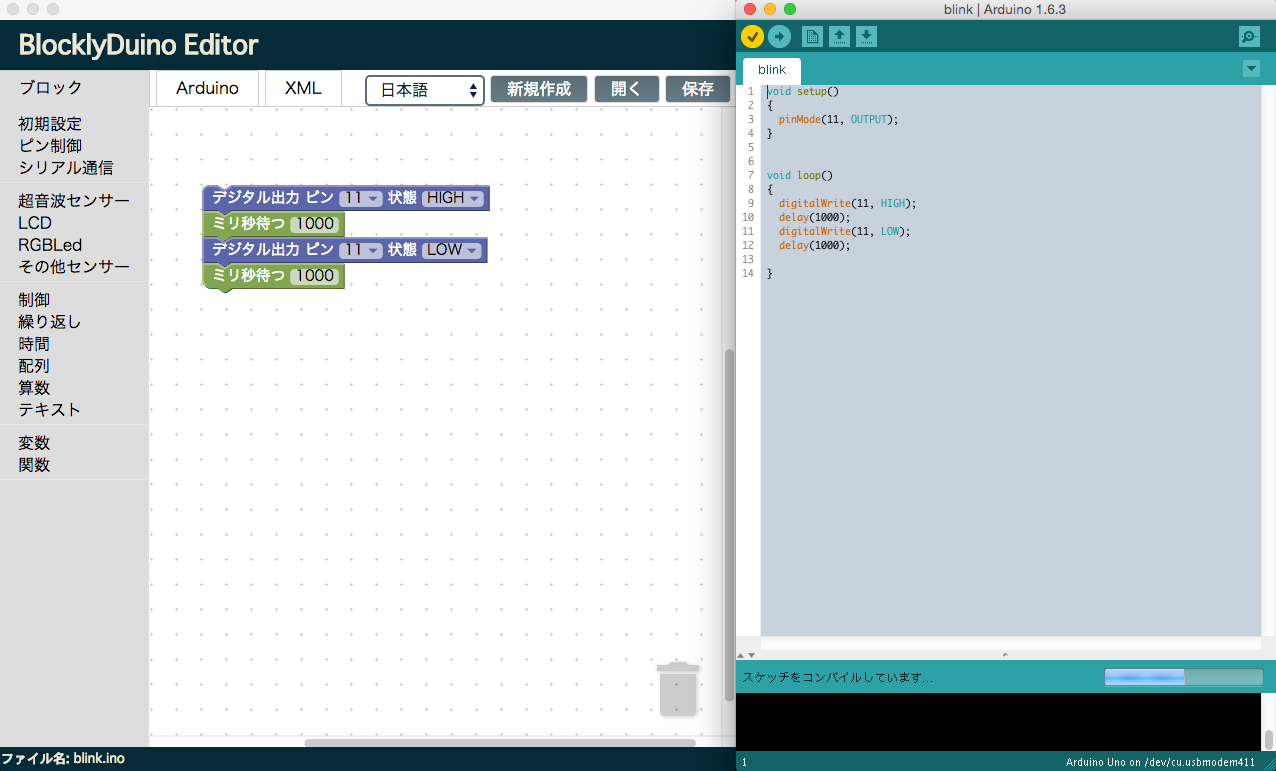Open the Serial Monitor magnifier icon

tap(1249, 37)
